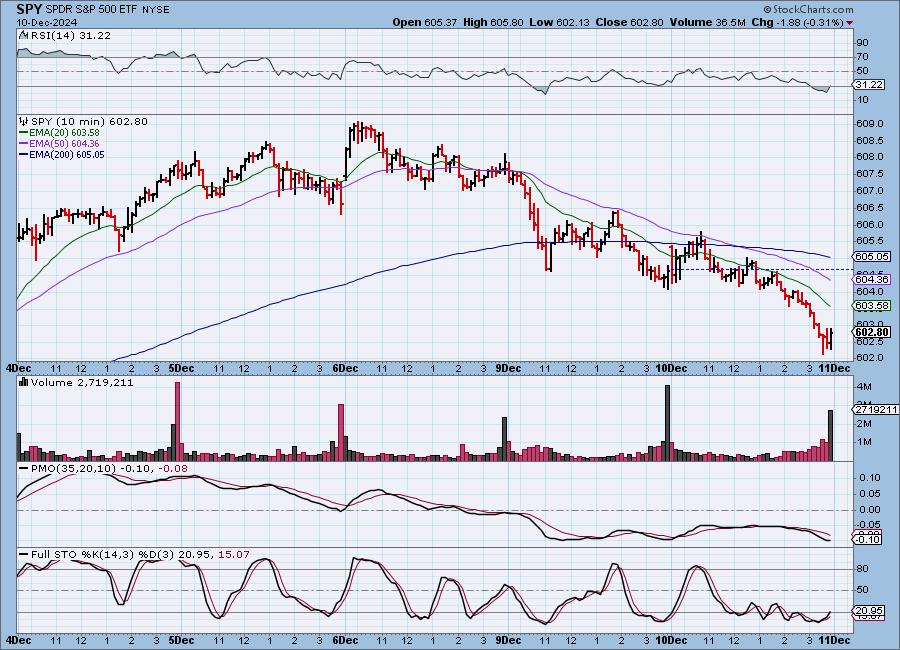Image resolution: width=900 pixels, height=650 pixels.
Task: Click the 20.95 stochastic value tag on the right
Action: point(868,612)
